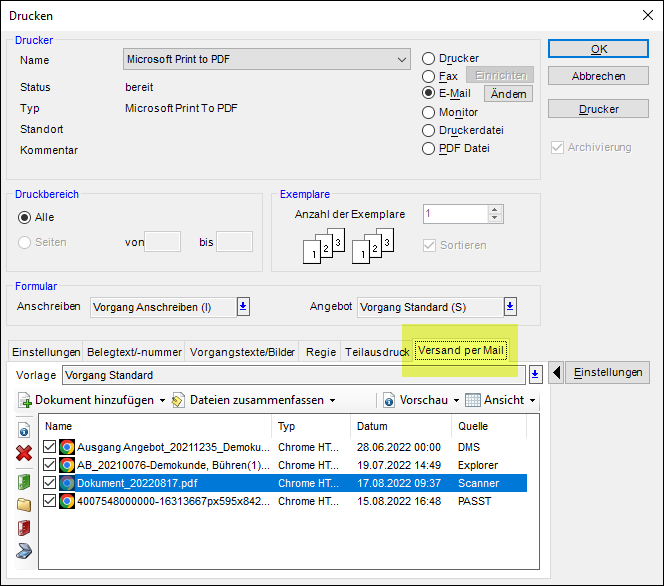
Task: Click the black left-arrow beside Einstellungen button
Action: click(x=556, y=373)
